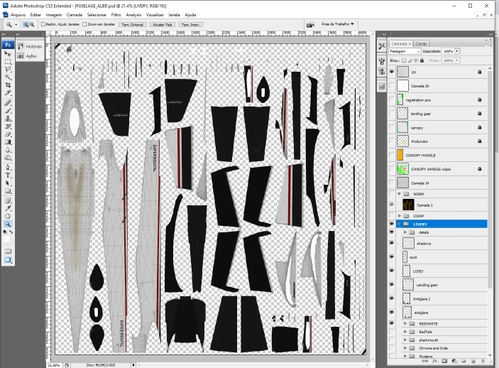Select the Rectangular Marquee tool
This screenshot has width=499, height=368.
[x=8, y=62]
